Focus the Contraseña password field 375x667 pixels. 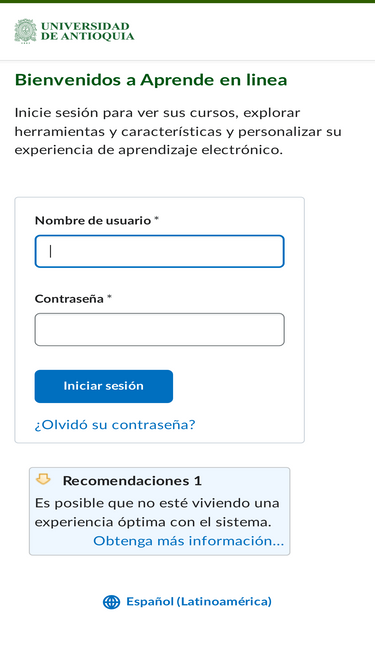click(159, 330)
